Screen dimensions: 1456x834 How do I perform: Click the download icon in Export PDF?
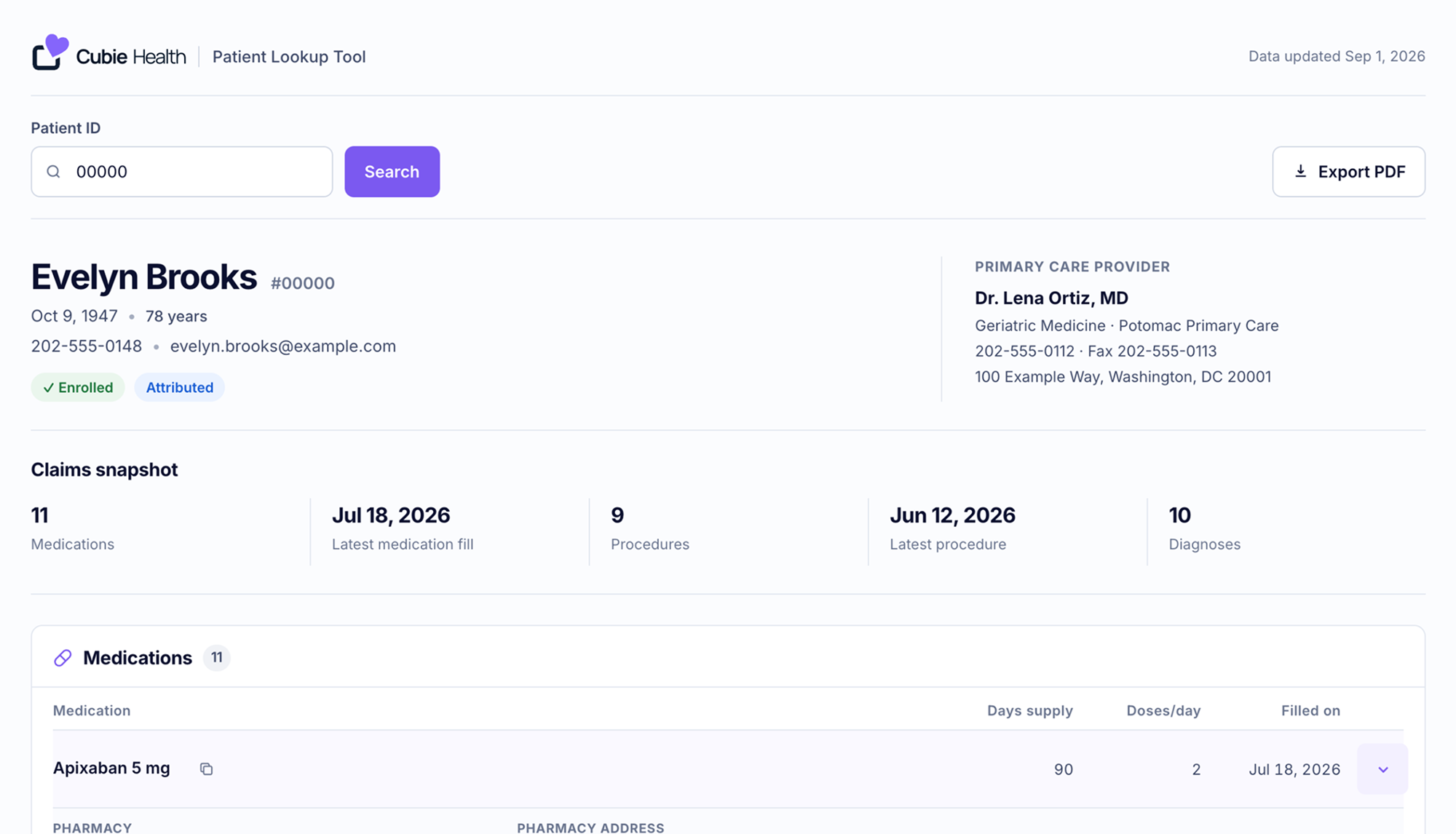click(1300, 171)
